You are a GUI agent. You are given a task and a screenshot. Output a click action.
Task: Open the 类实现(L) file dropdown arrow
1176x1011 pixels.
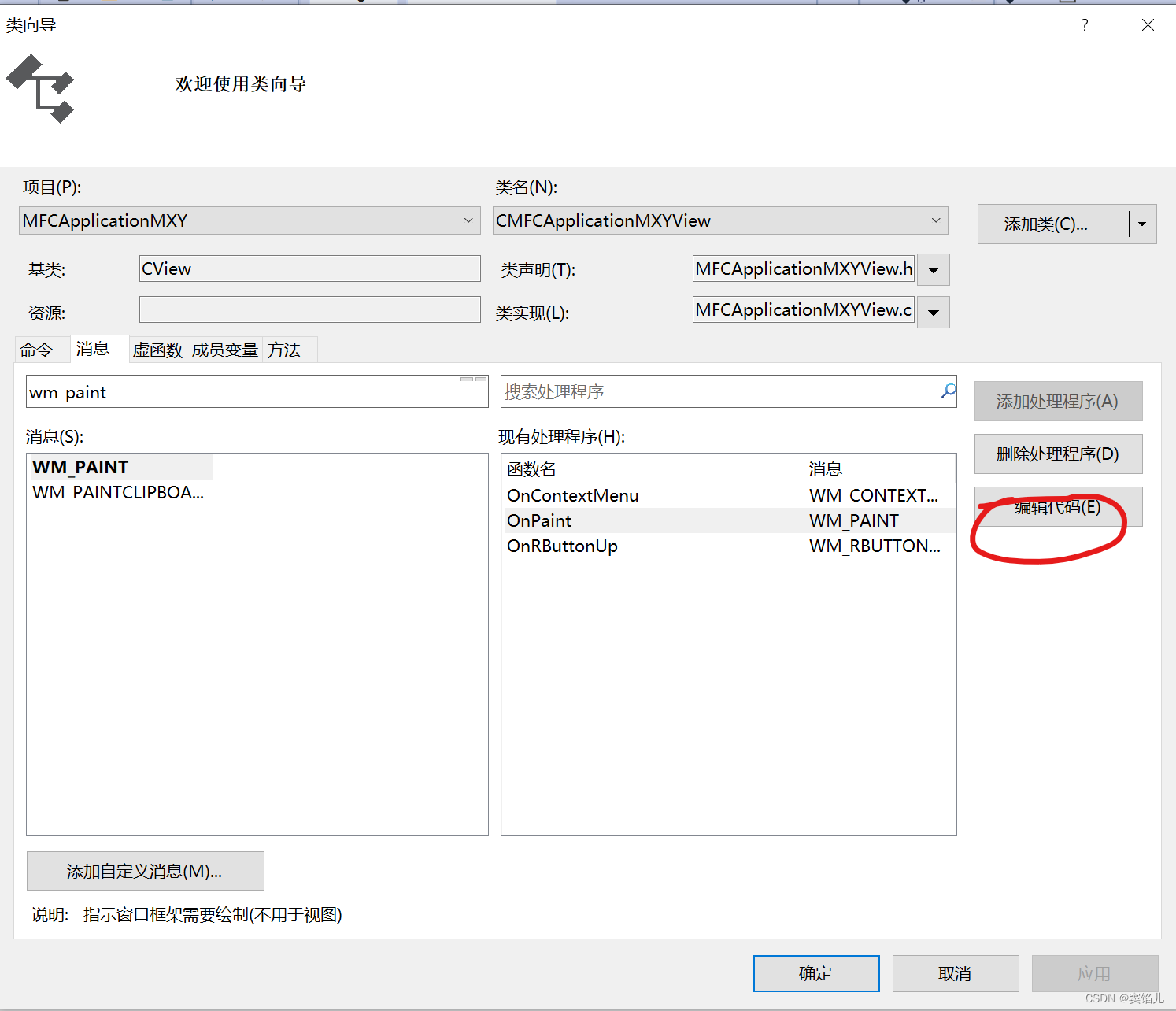pos(933,312)
